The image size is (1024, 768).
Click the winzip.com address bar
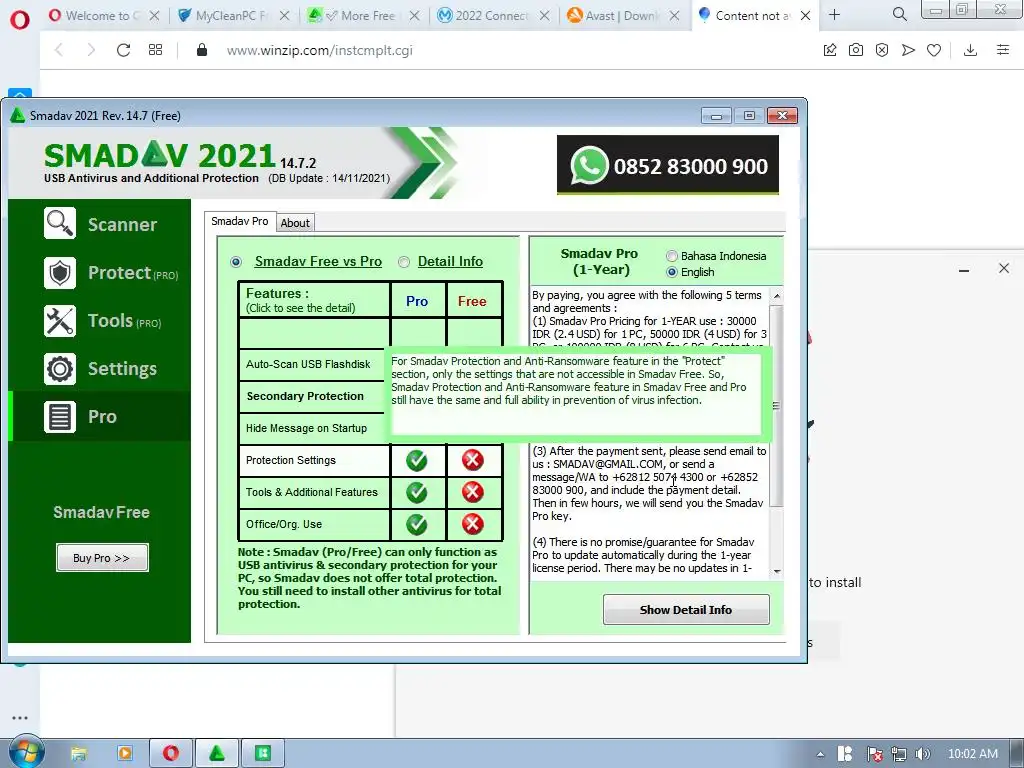pyautogui.click(x=320, y=50)
